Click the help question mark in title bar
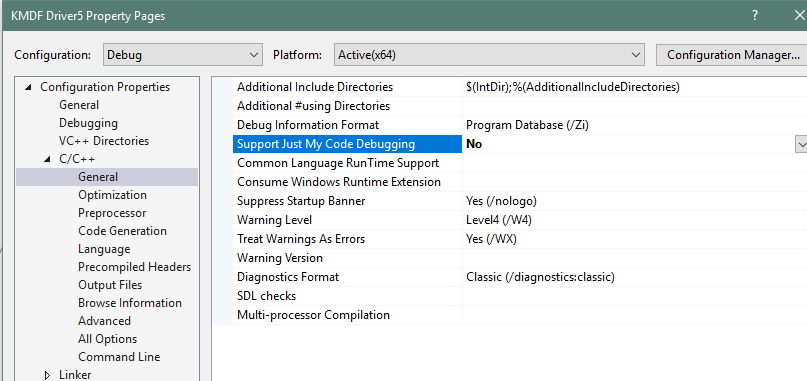This screenshot has width=807, height=381. click(755, 15)
